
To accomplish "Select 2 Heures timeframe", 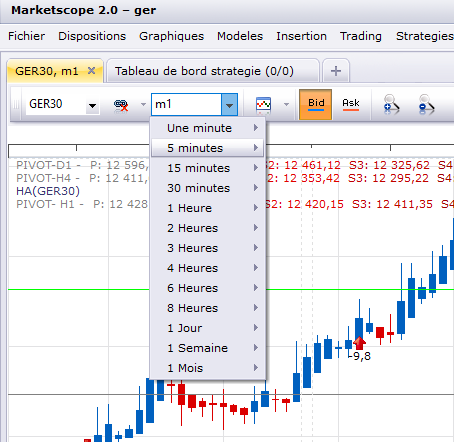I will (207, 228).
